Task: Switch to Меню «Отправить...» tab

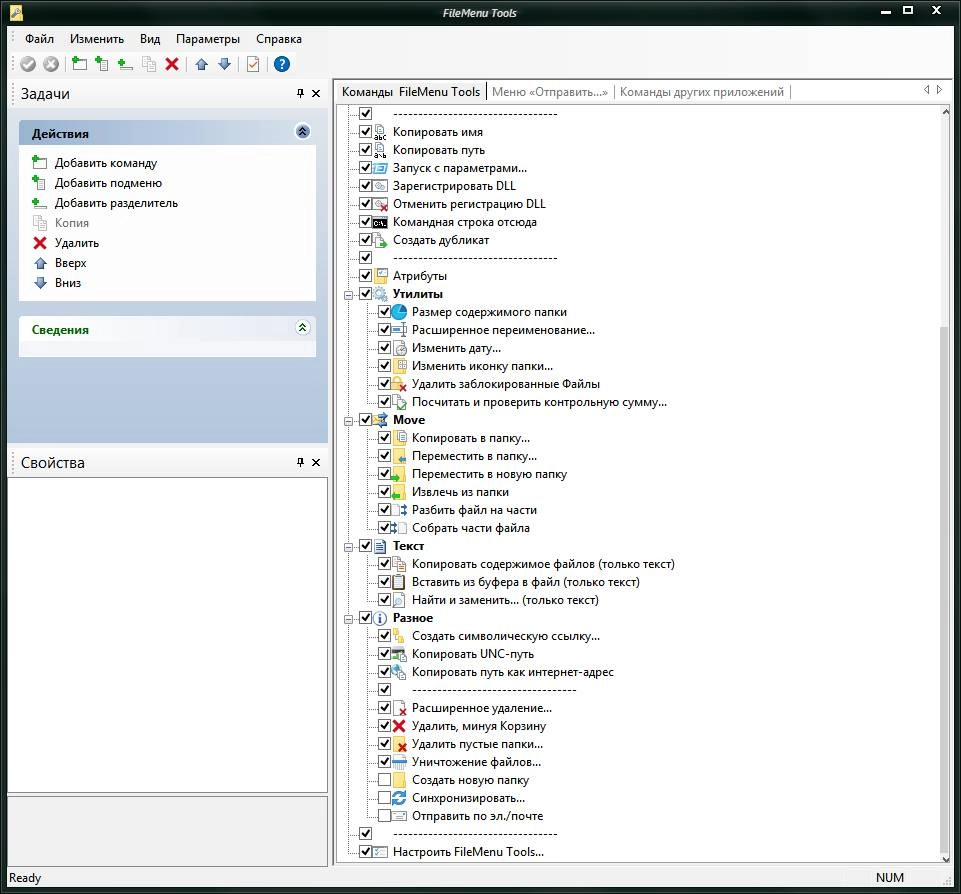Action: 550,92
